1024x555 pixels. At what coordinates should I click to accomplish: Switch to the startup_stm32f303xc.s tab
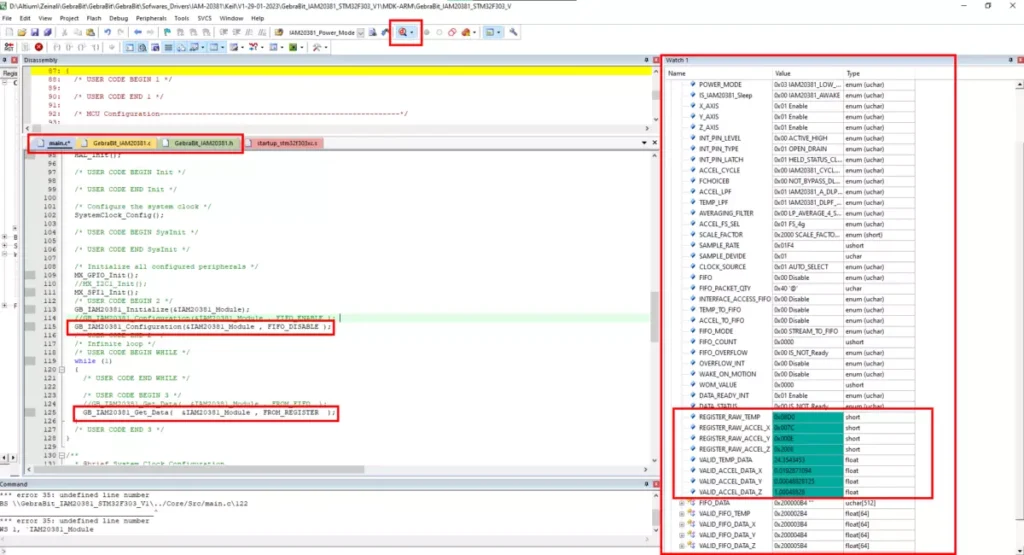288,143
